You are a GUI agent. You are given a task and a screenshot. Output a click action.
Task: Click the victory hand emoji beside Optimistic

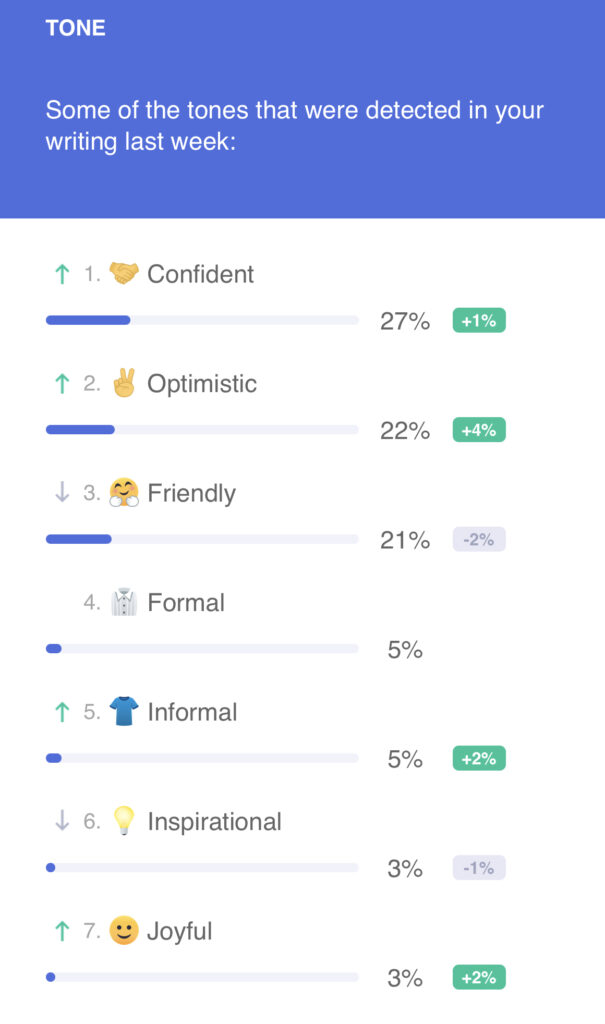[x=124, y=383]
